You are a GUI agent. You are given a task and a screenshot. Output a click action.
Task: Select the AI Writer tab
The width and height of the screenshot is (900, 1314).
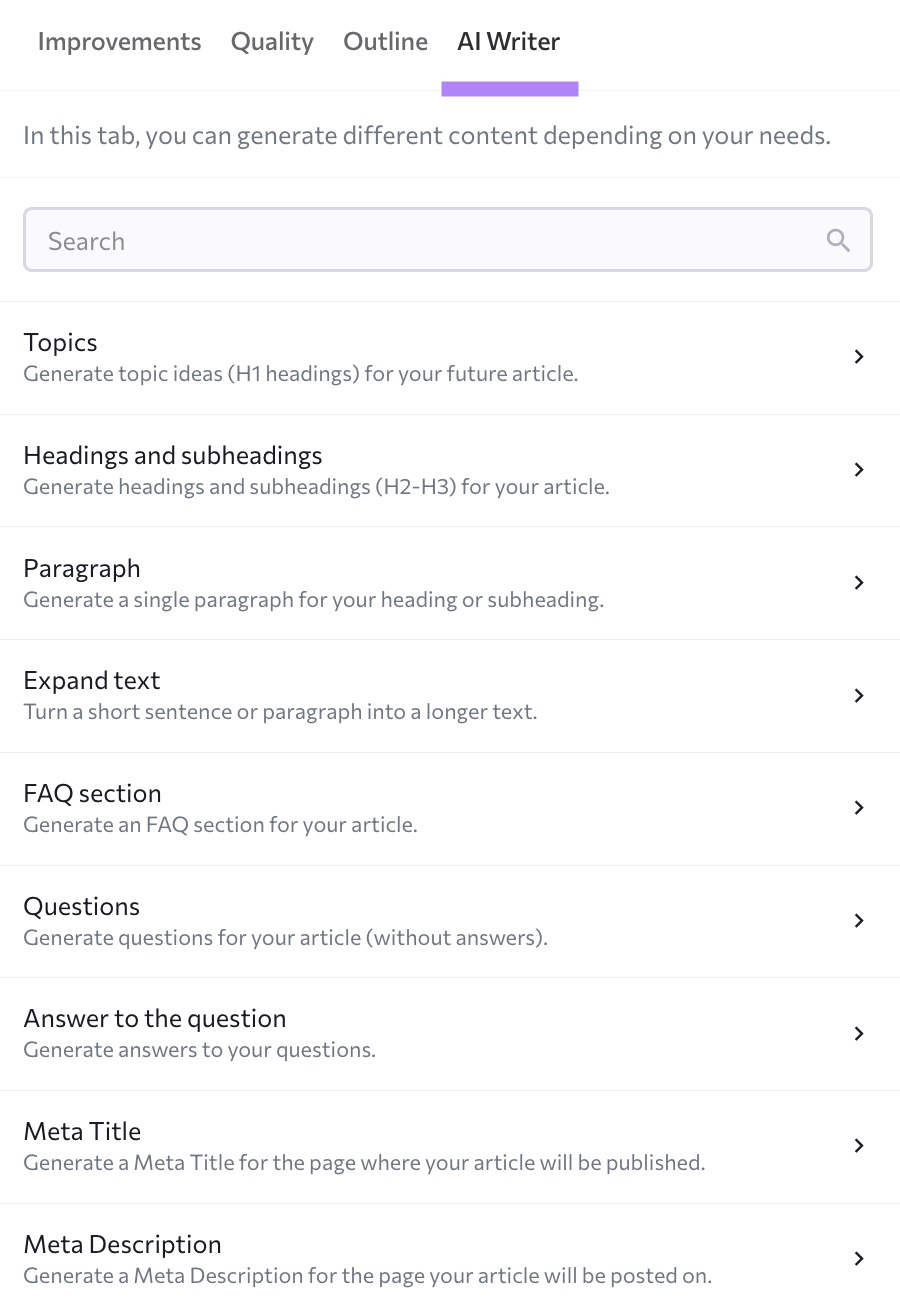click(508, 41)
